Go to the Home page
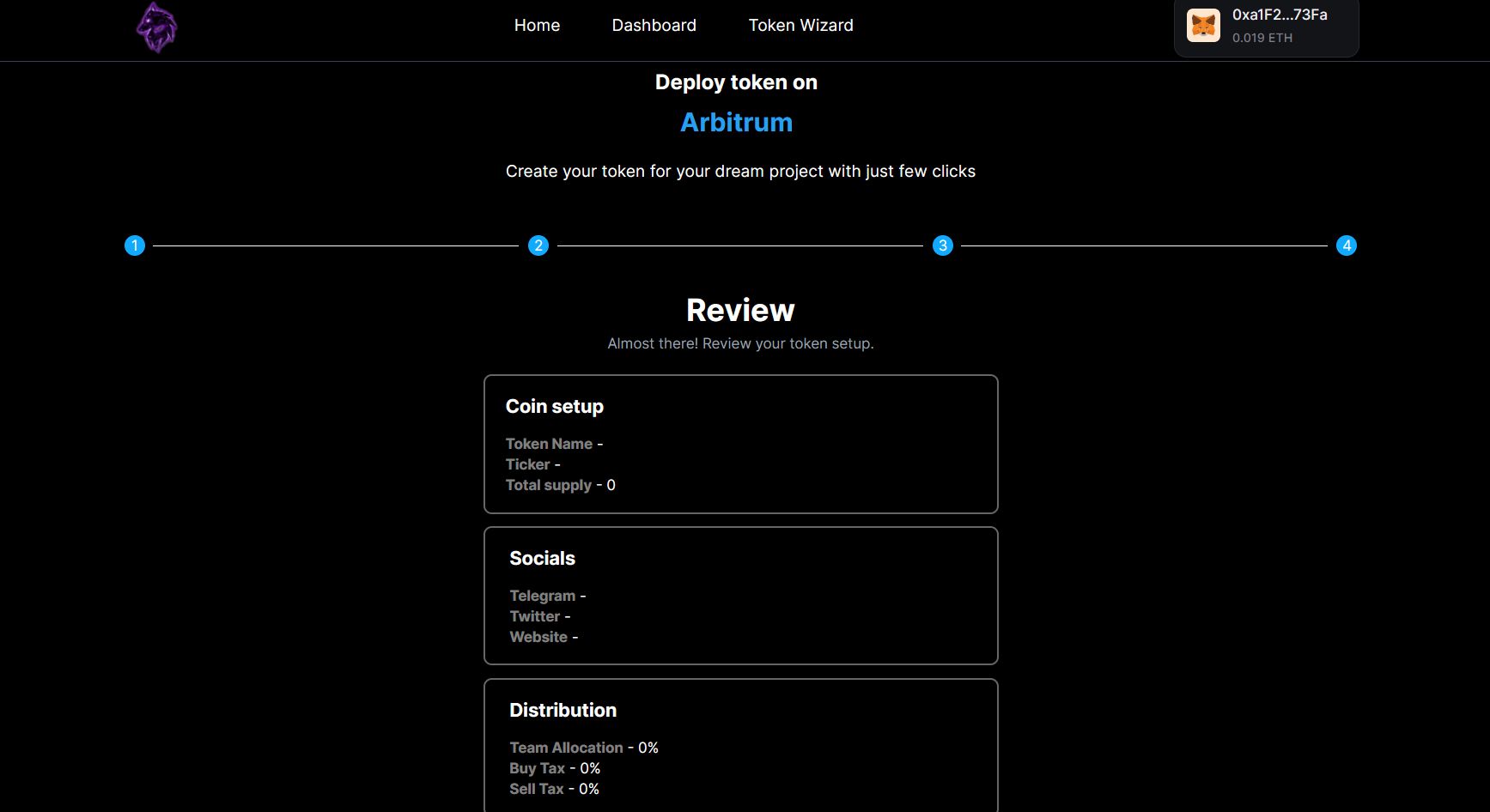The height and width of the screenshot is (812, 1490). (x=537, y=26)
